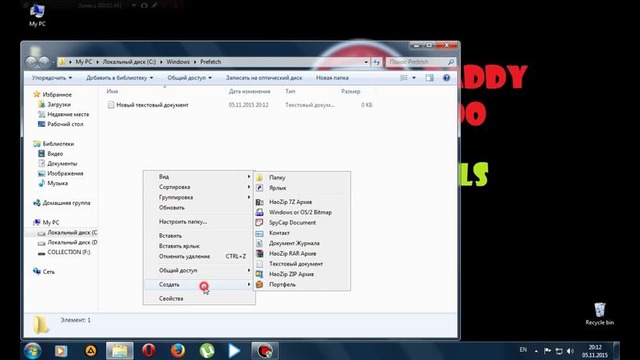
Task: Open the Упорядочить toolbar dropdown
Action: click(52, 78)
